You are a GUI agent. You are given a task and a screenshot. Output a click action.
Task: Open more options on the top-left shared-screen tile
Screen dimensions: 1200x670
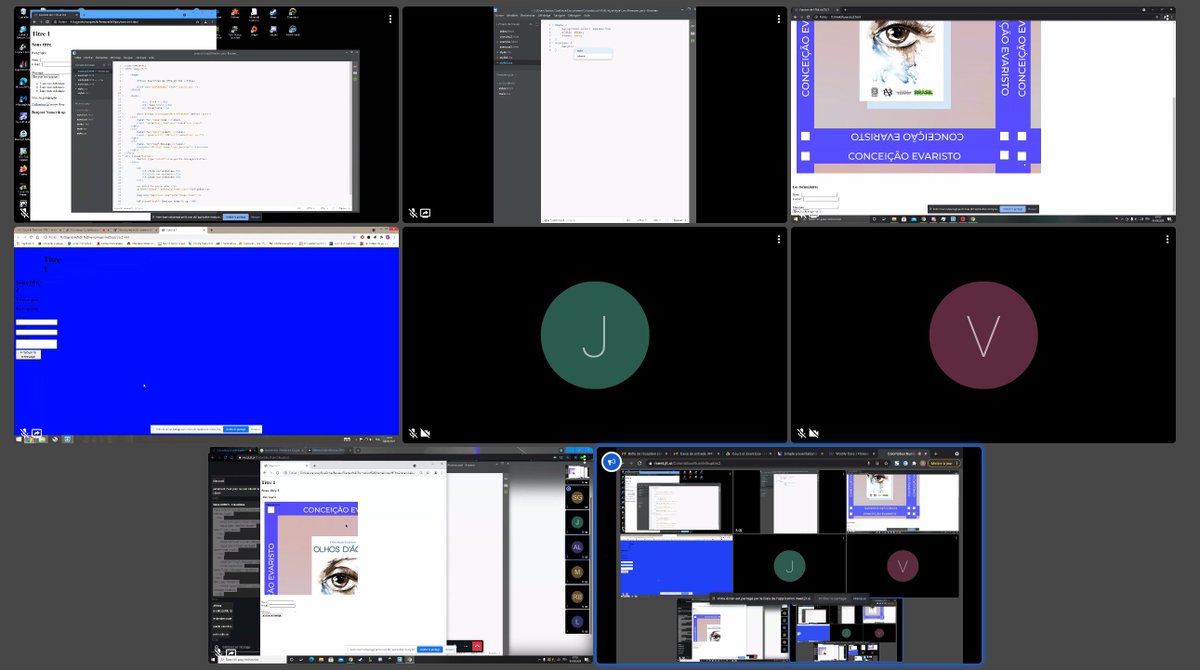click(x=390, y=19)
